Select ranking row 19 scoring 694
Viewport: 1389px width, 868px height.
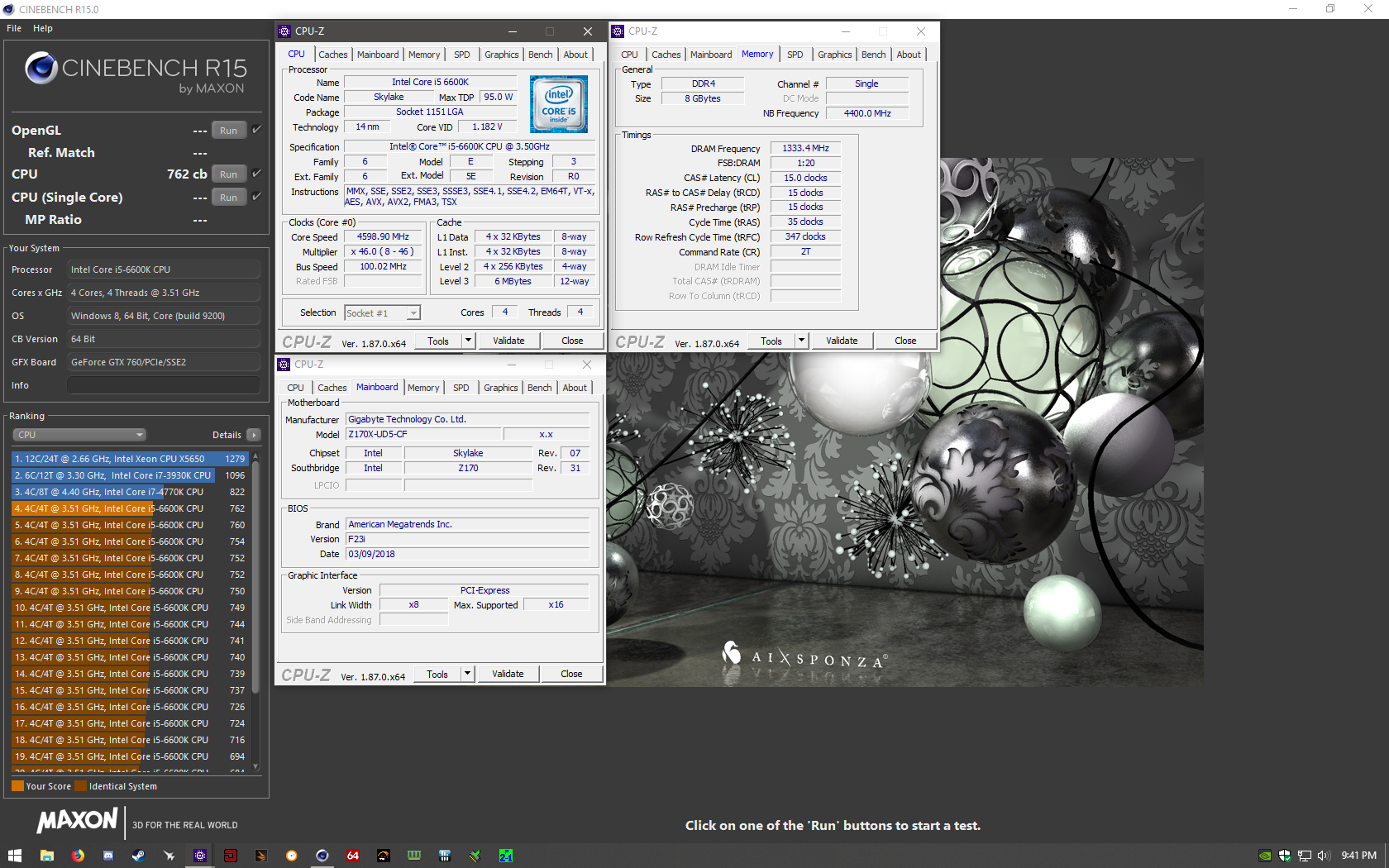[x=130, y=756]
